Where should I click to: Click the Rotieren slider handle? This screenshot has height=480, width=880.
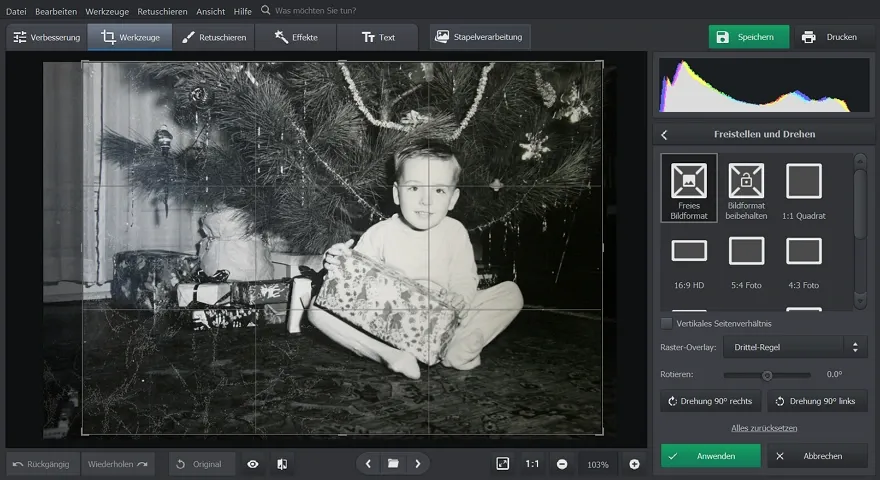[767, 375]
